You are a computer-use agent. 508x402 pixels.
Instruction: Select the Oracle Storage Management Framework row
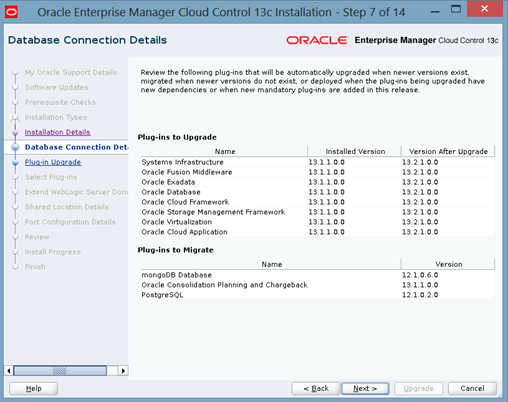pyautogui.click(x=318, y=212)
